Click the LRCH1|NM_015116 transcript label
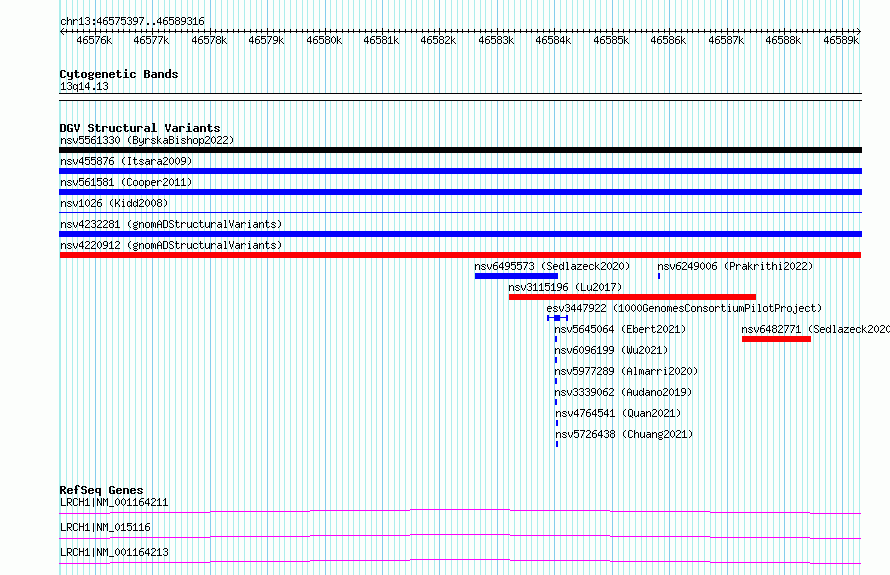This screenshot has width=890, height=575. 105,527
